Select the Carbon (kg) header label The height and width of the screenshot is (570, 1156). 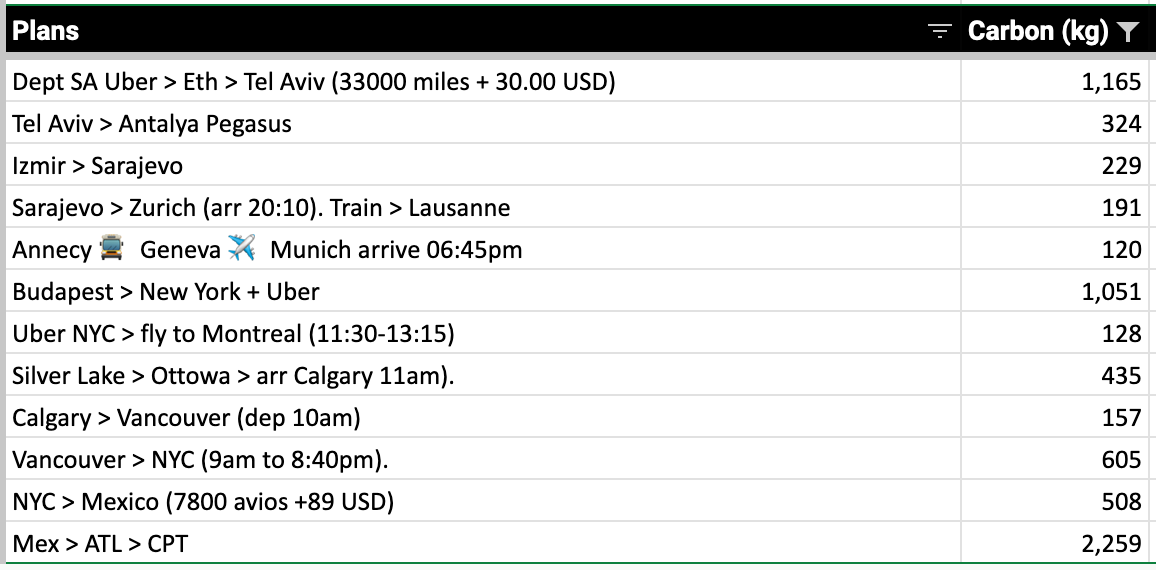1037,31
